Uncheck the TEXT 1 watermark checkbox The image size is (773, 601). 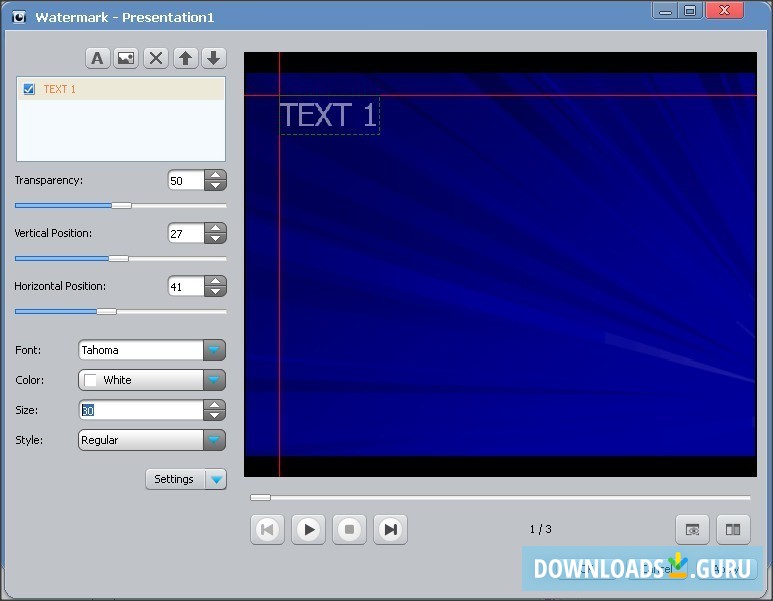(29, 89)
